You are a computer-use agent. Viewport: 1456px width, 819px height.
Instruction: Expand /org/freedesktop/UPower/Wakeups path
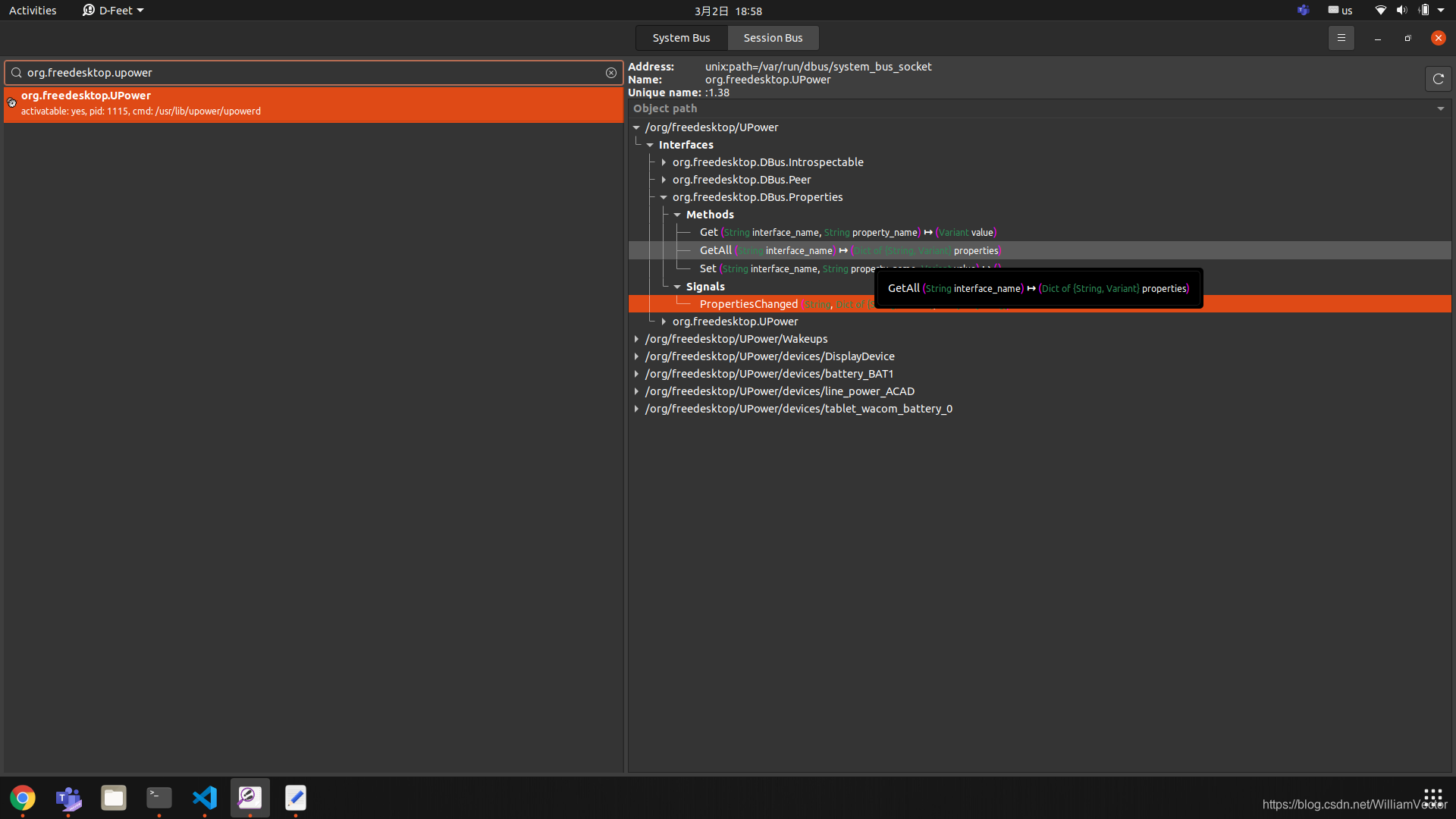click(x=636, y=339)
